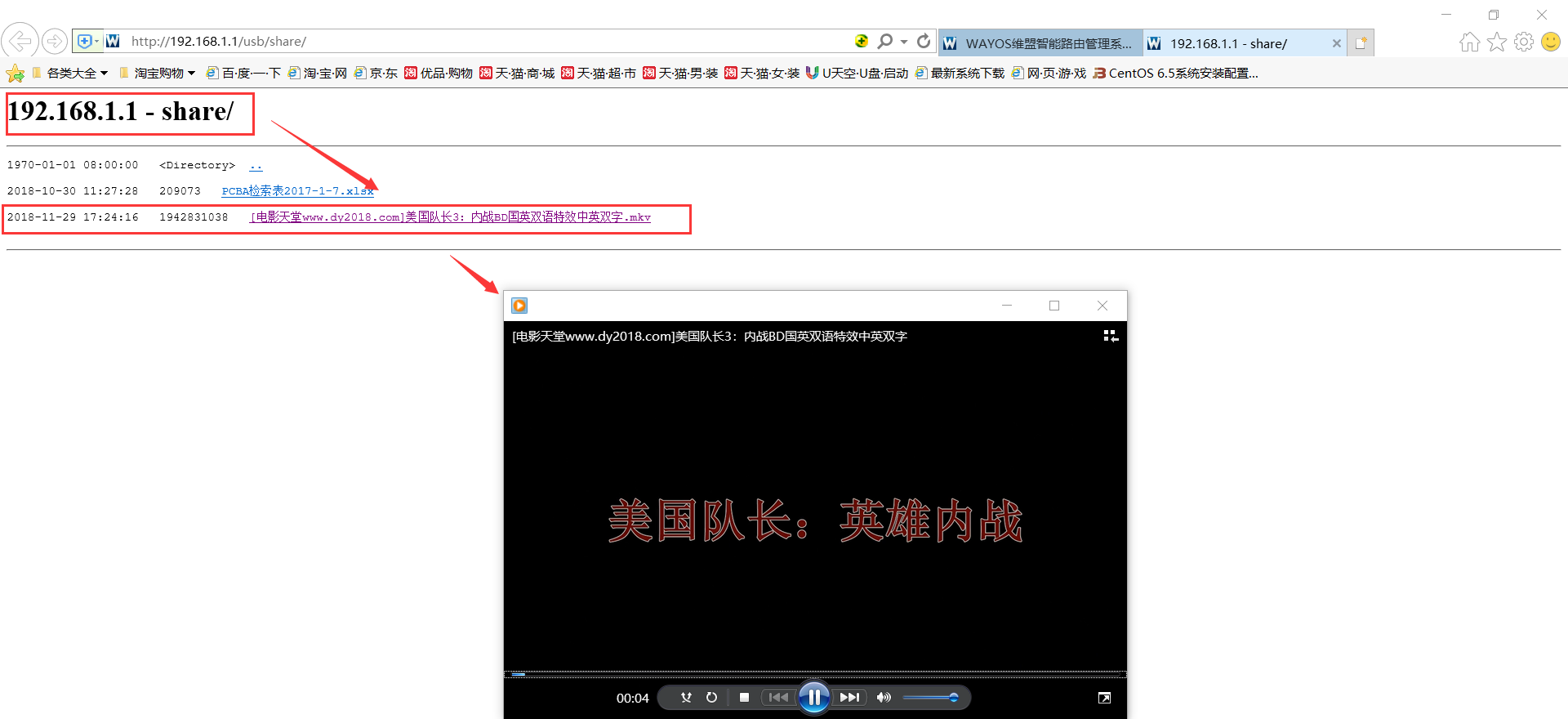The height and width of the screenshot is (719, 1568).
Task: Open browser tools via the gear icon
Action: 1524,42
